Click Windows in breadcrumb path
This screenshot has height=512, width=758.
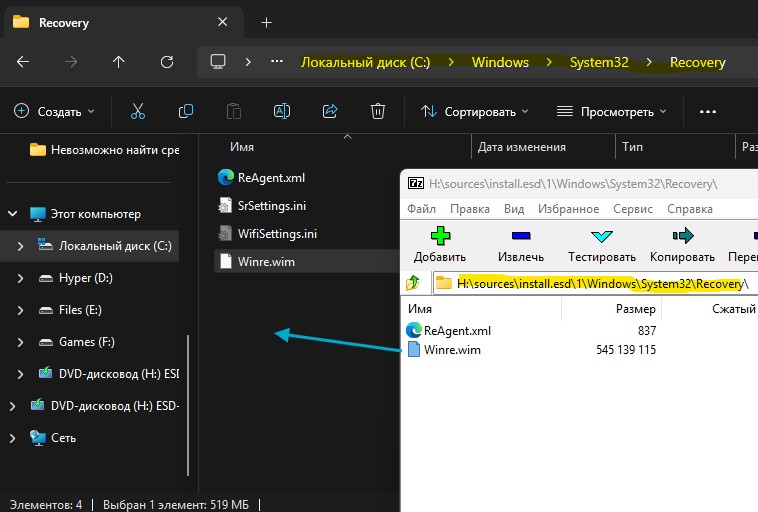click(500, 62)
